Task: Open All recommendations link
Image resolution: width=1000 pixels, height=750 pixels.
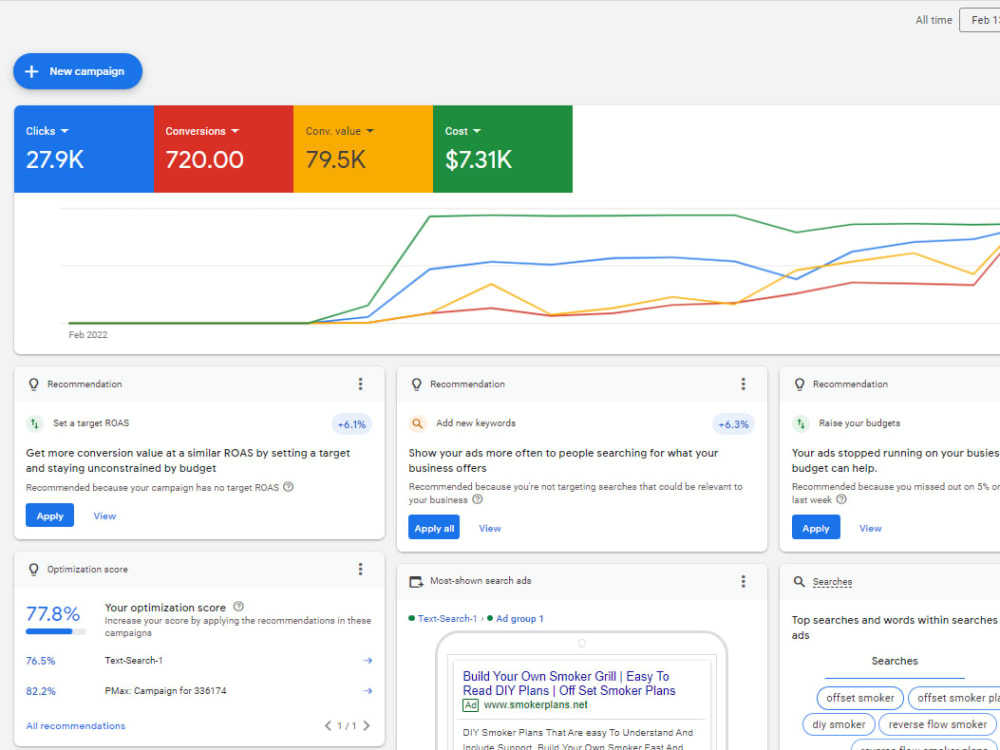Action: point(75,726)
